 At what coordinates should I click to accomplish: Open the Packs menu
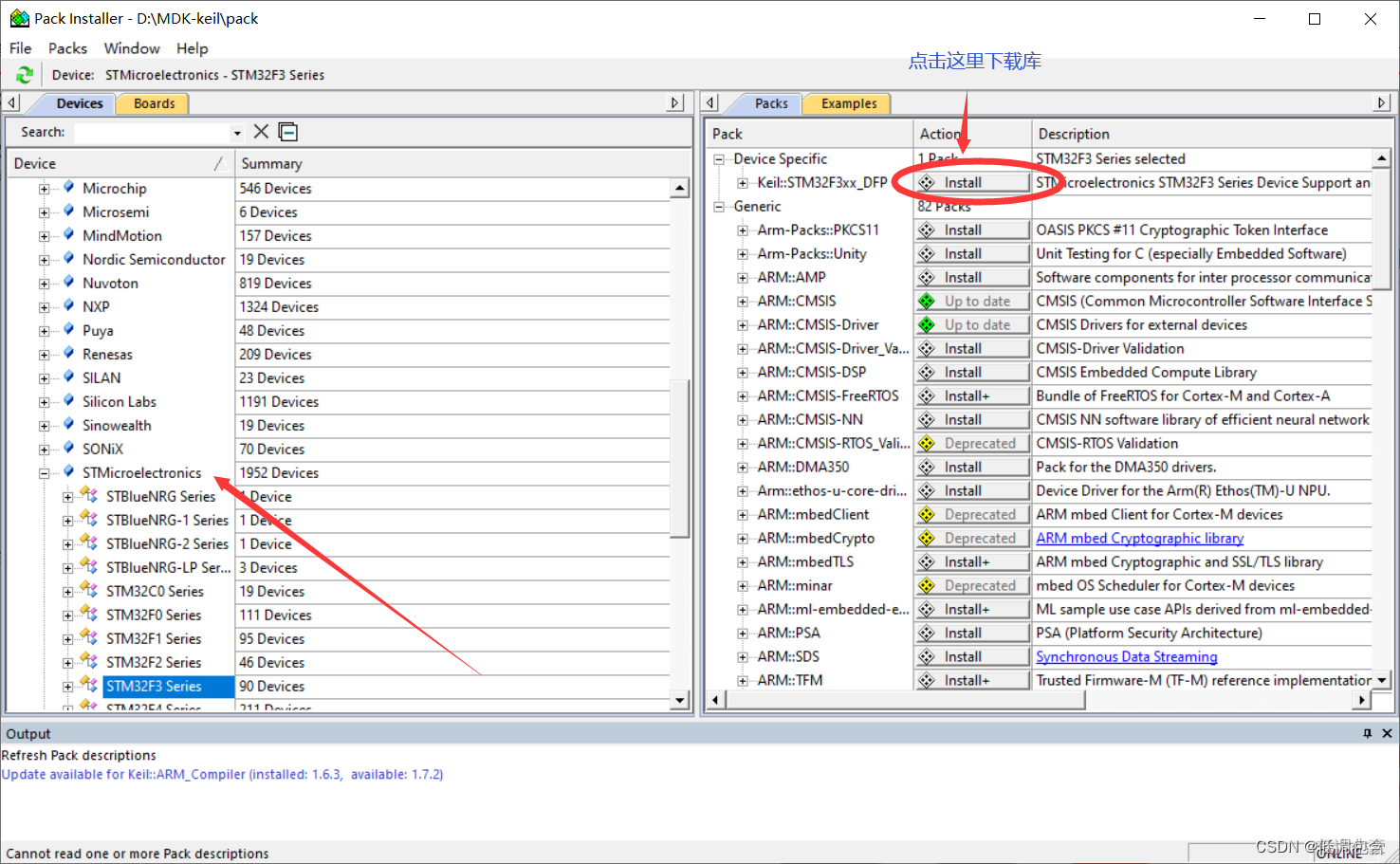coord(67,48)
